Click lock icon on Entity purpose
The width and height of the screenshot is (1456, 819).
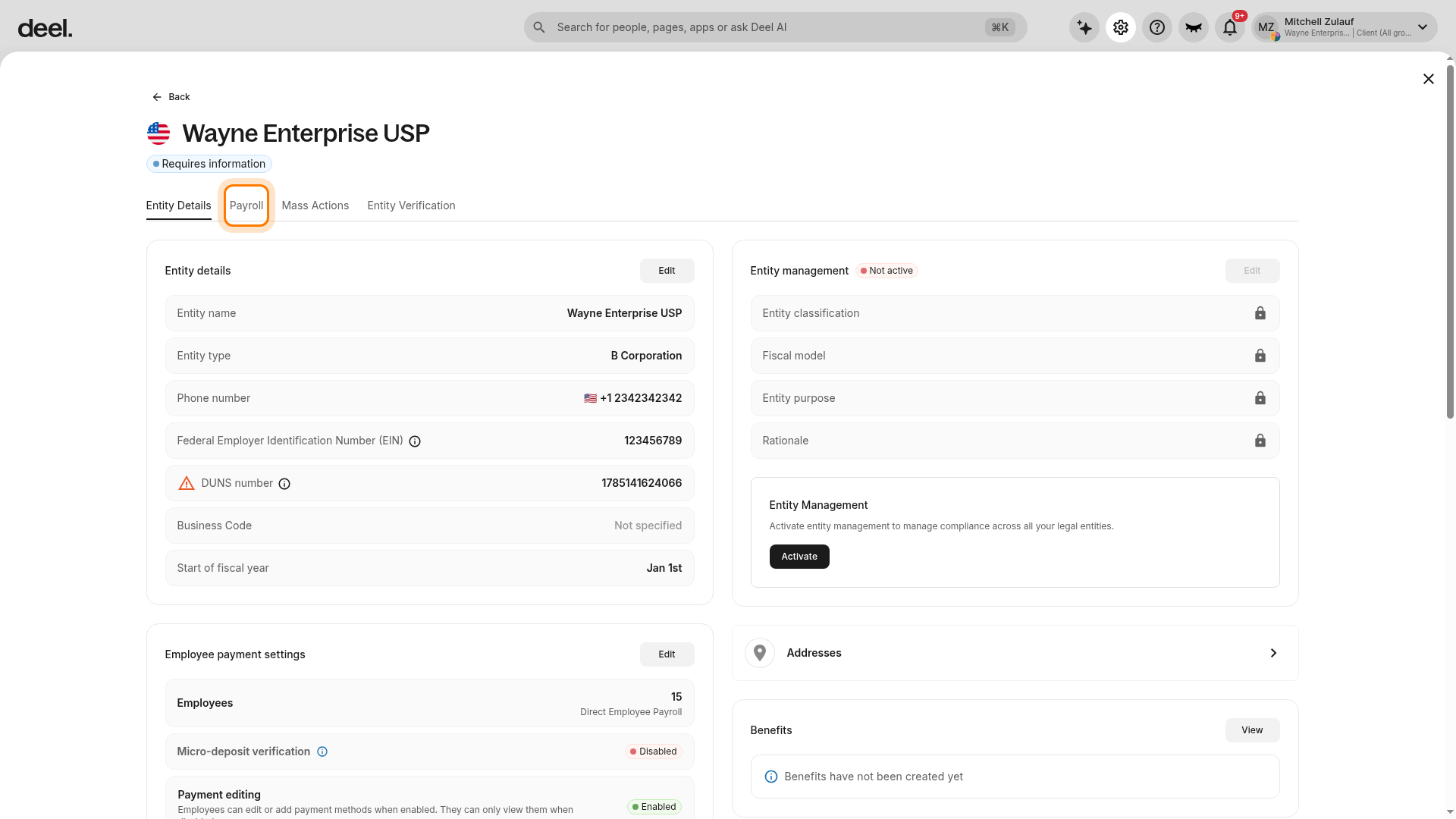coord(1260,398)
